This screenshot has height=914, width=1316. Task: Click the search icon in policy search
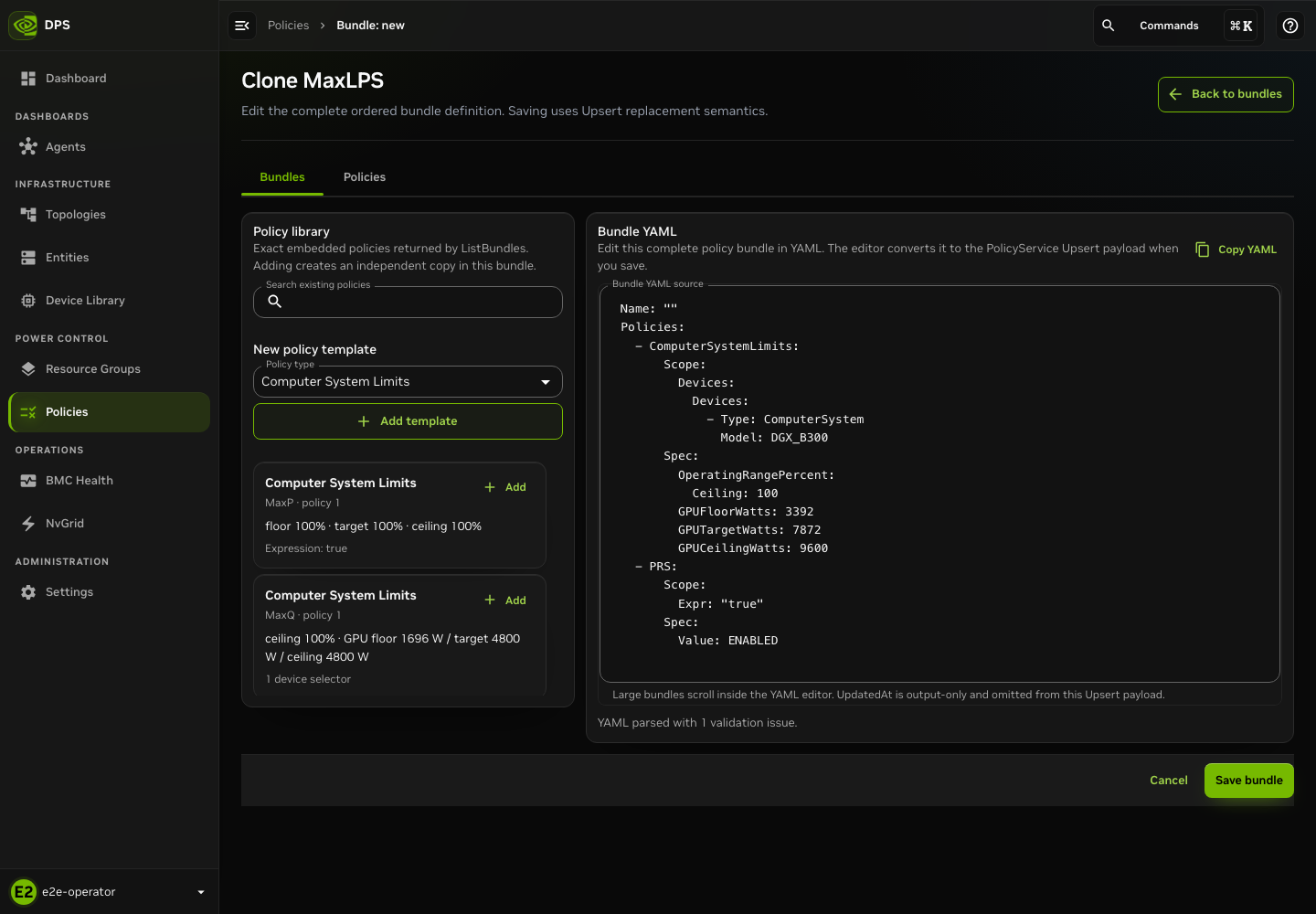pyautogui.click(x=274, y=302)
